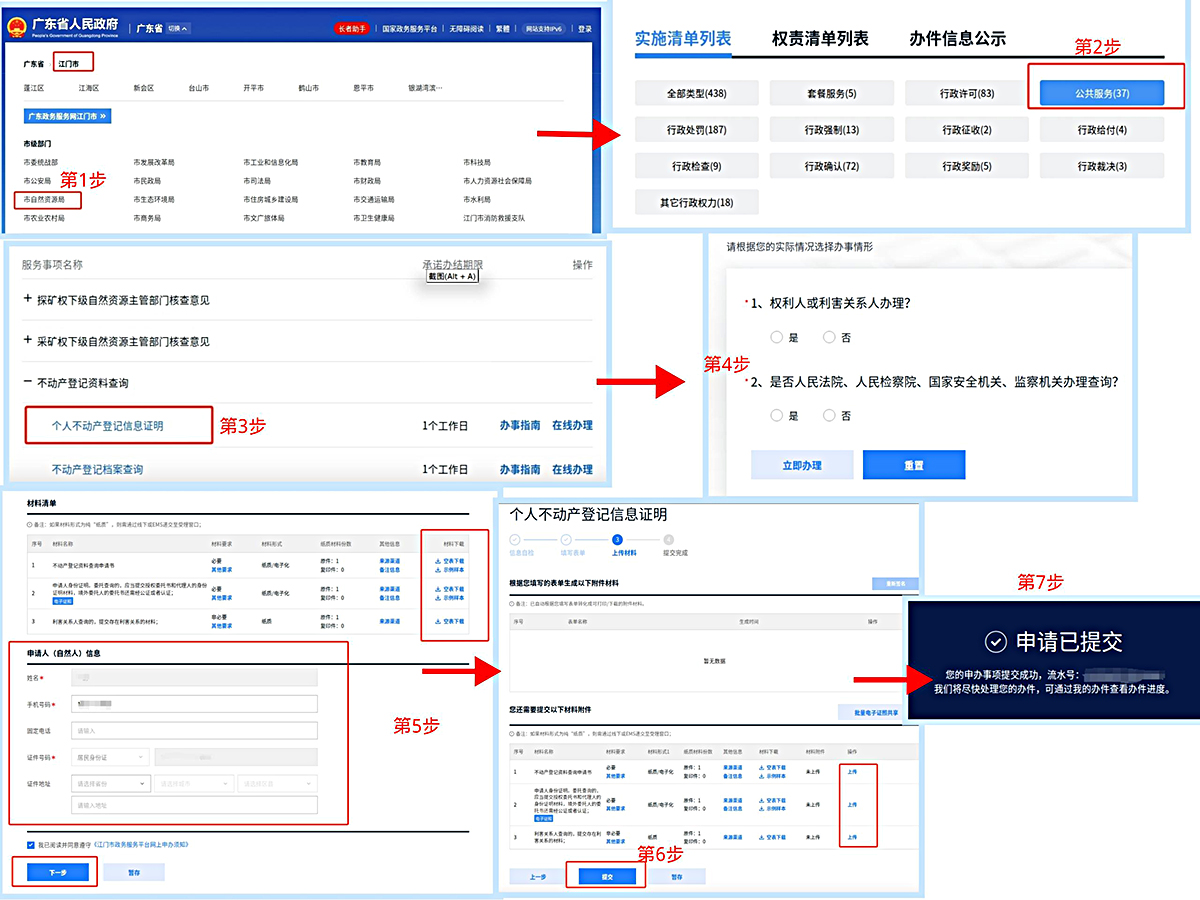Switch to the 权责清单列表 tab
1200x900 pixels.
pos(820,39)
